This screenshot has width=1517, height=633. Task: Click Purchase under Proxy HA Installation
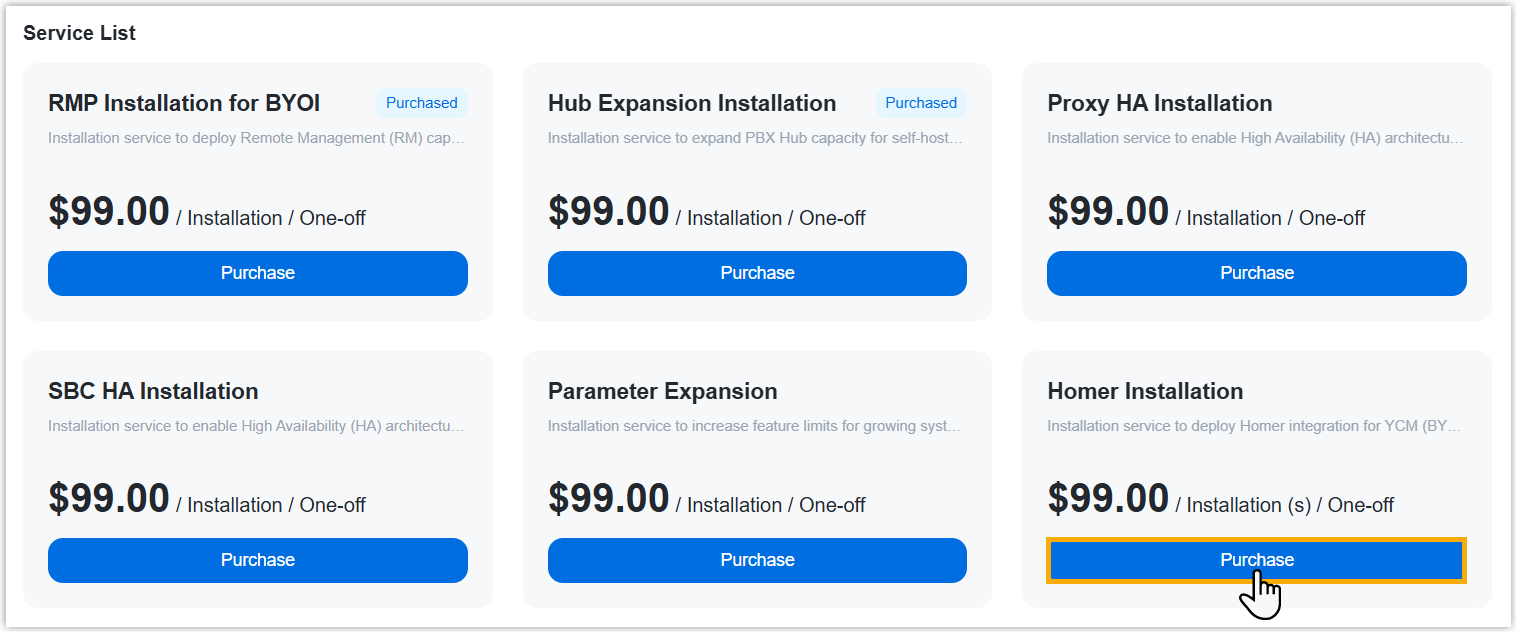click(1256, 273)
